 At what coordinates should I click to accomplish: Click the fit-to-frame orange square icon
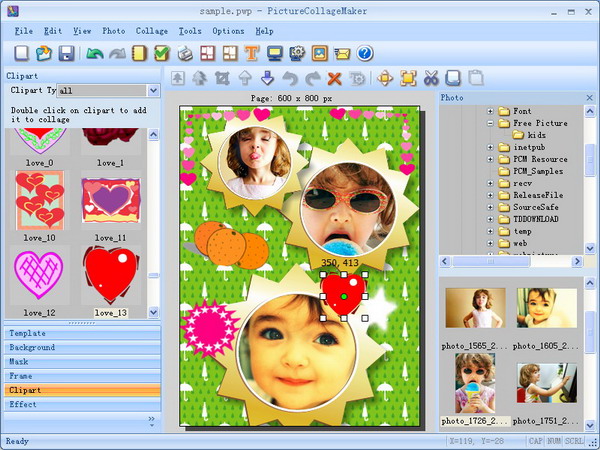[408, 78]
